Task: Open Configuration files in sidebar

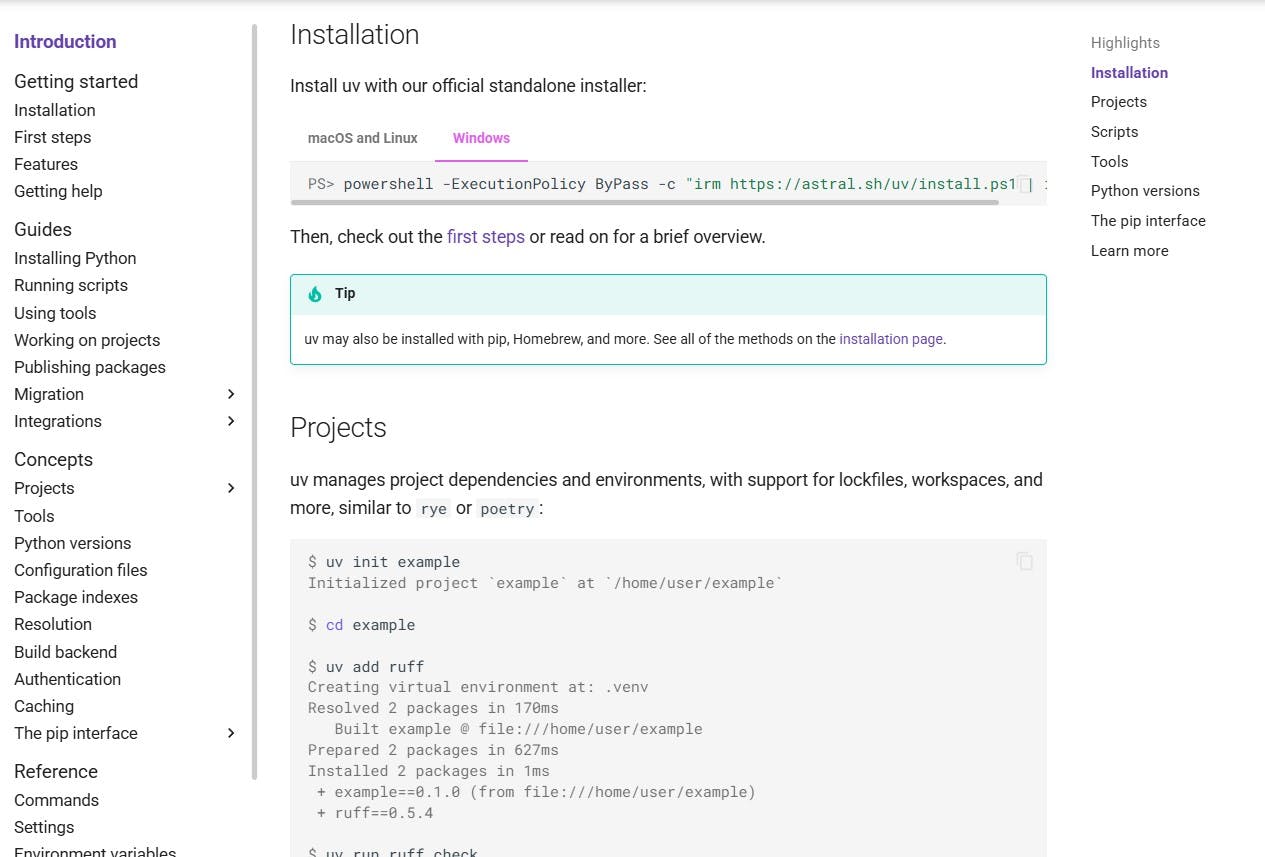Action: tap(81, 570)
